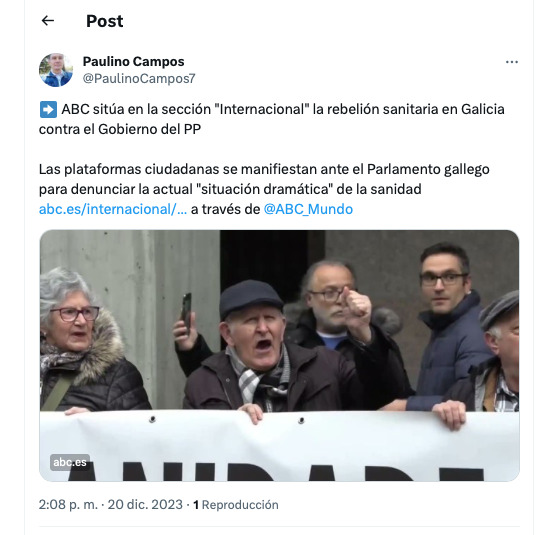557x535 pixels.
Task: Select the paragraph starting 'Las plataformas ciudadanas'
Action: point(264,189)
